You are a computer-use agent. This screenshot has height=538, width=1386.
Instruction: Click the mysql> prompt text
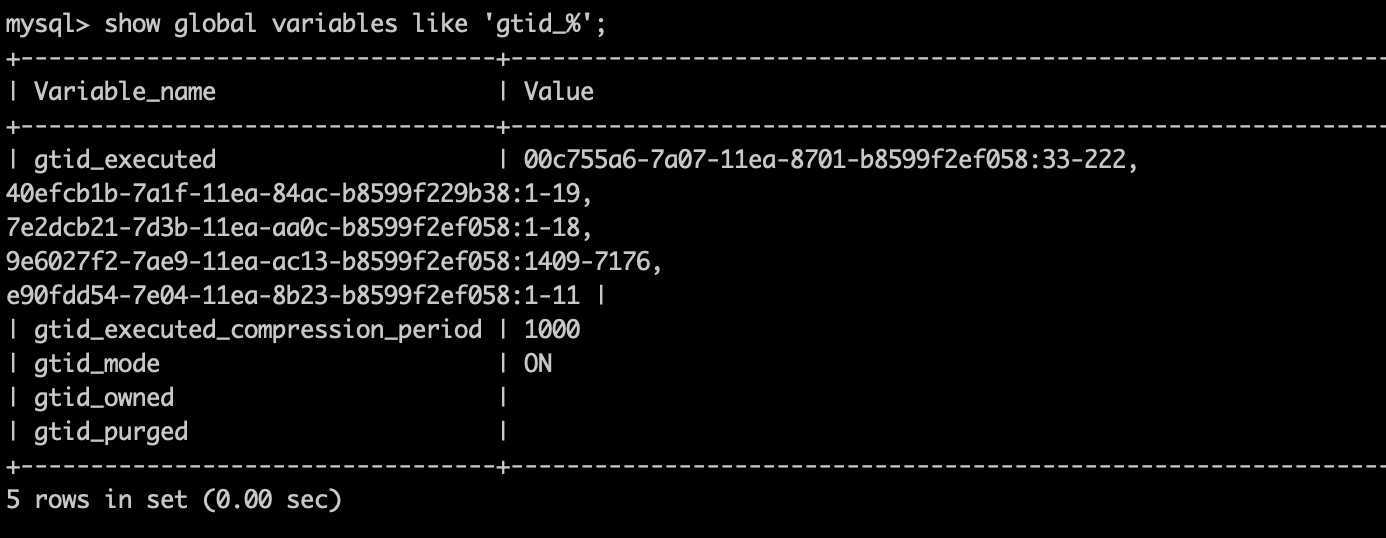(x=48, y=24)
